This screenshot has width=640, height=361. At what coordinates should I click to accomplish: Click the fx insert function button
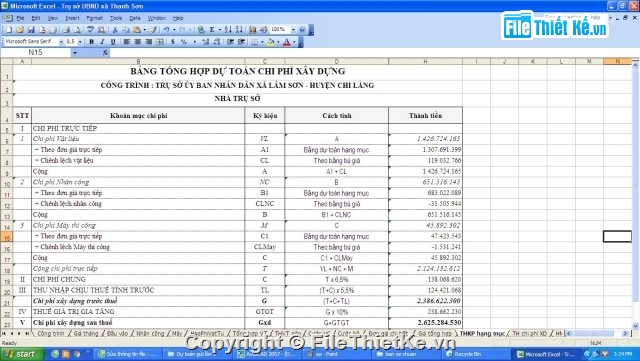tap(105, 53)
